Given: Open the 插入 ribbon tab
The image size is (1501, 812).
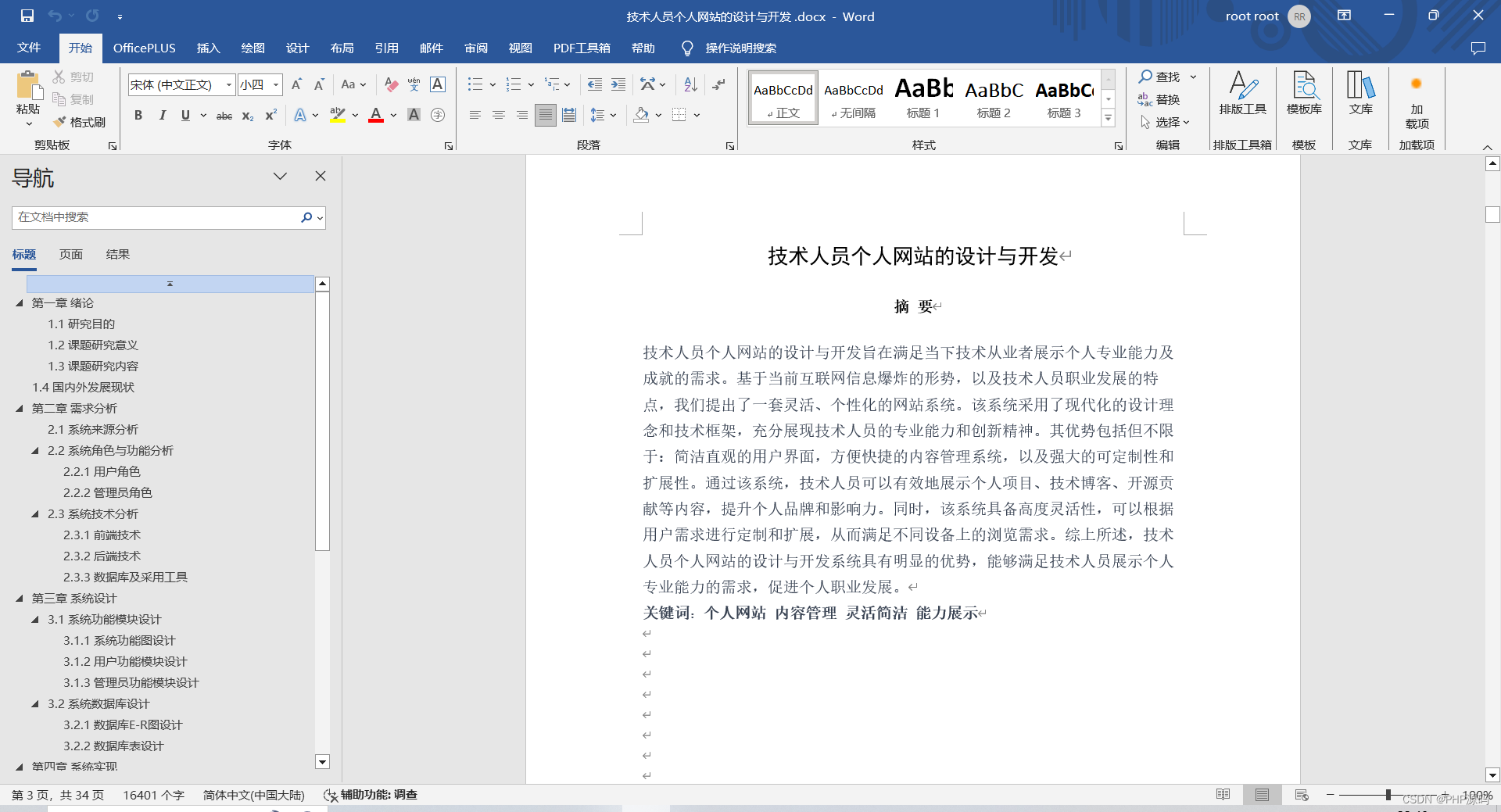Looking at the screenshot, I should pos(208,48).
